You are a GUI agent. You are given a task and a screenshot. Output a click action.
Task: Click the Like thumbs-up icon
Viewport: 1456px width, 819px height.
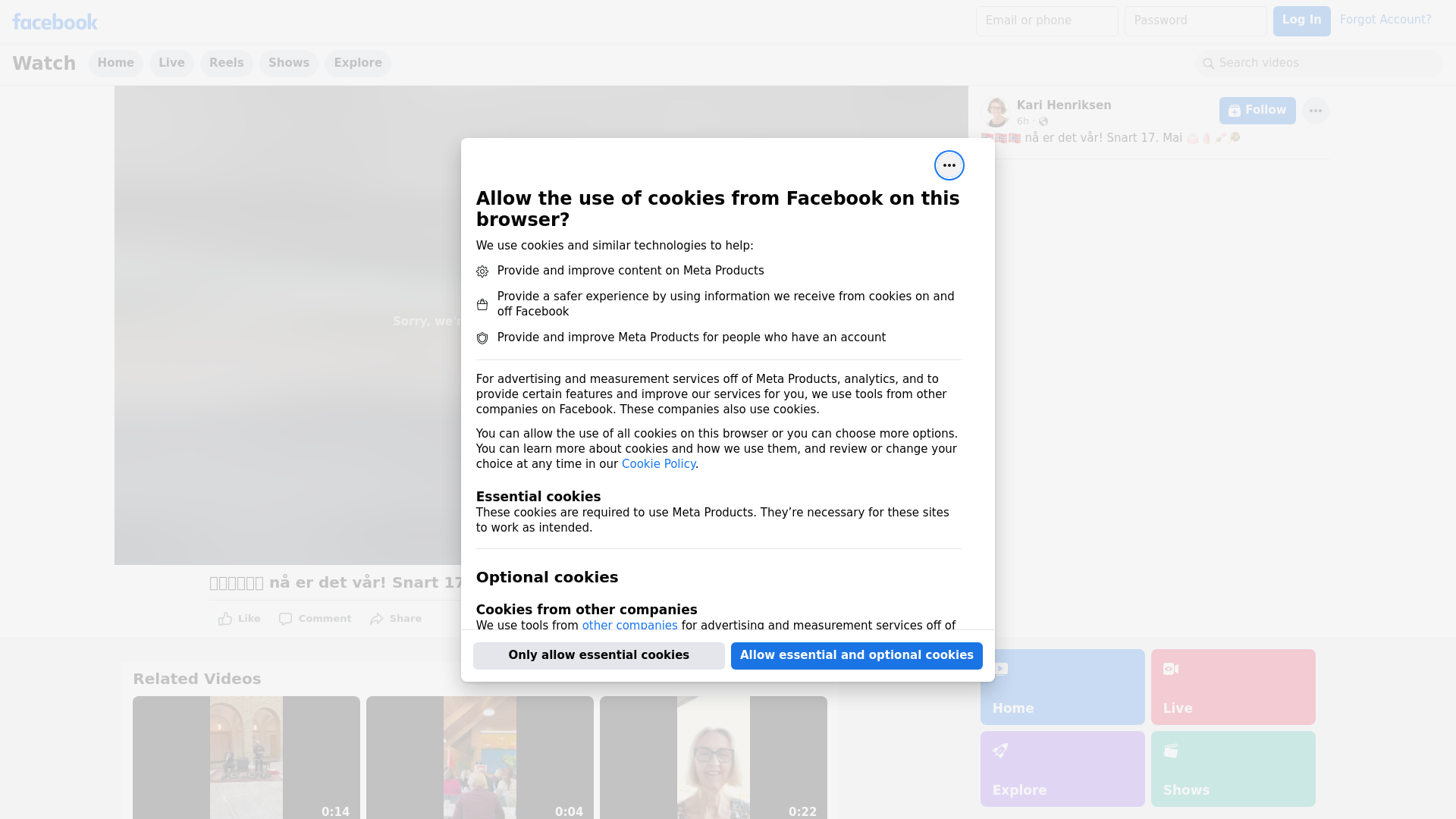click(x=225, y=619)
